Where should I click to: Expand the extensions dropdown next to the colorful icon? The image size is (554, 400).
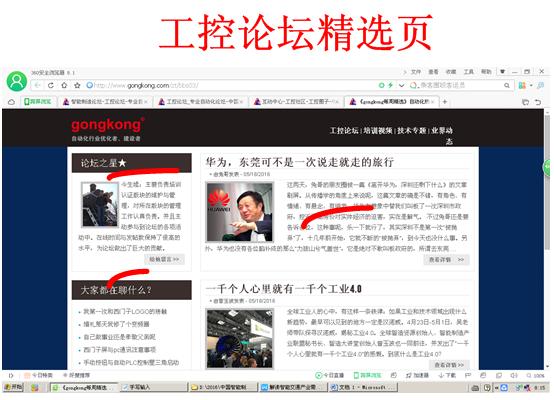[x=531, y=86]
